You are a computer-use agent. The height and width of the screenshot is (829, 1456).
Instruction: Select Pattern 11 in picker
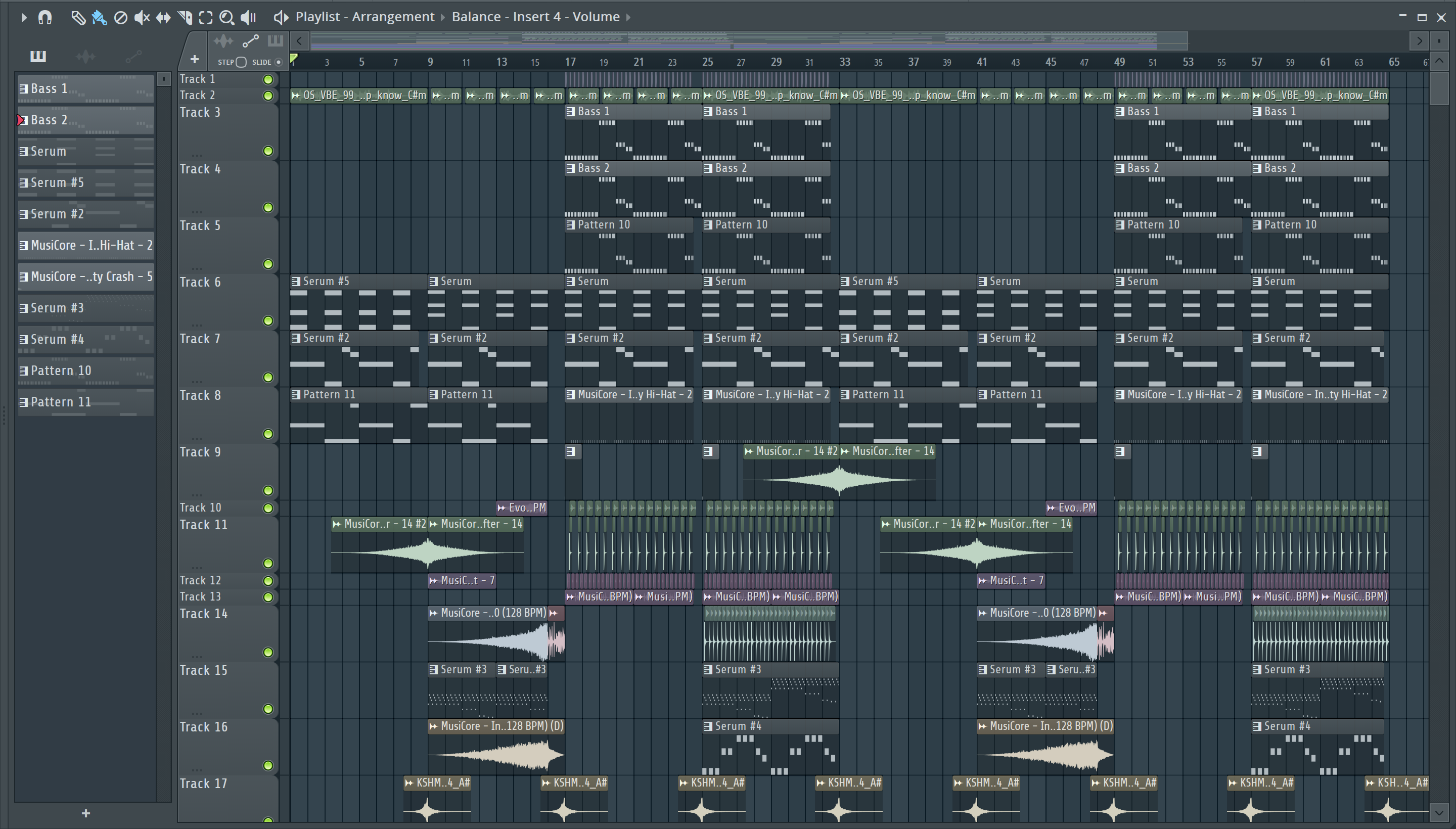point(85,402)
